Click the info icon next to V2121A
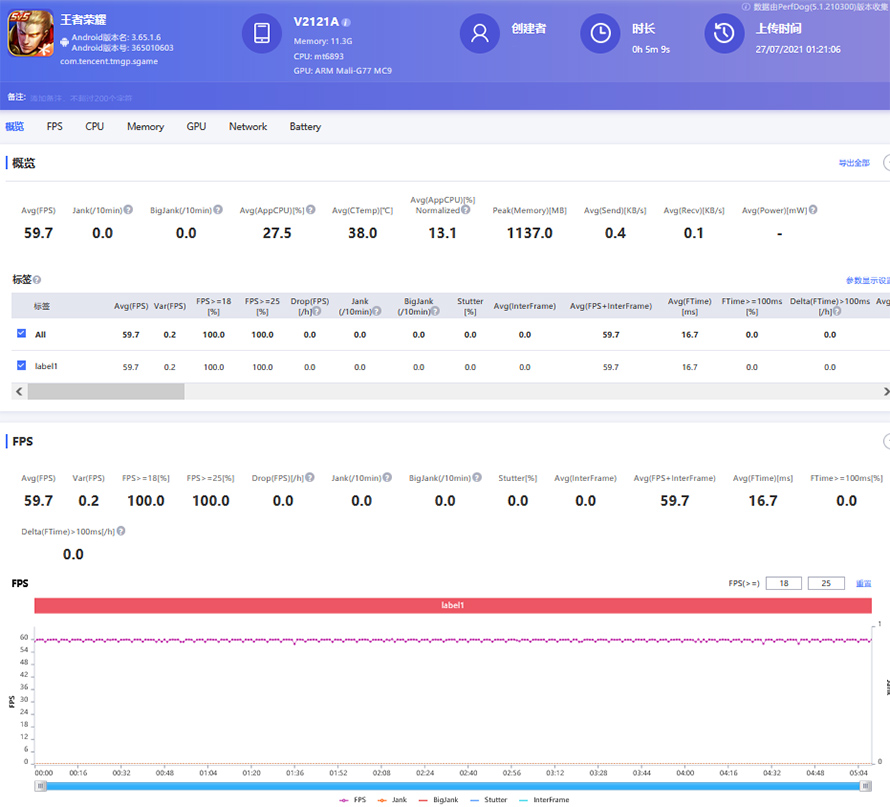The image size is (890, 807). (x=346, y=23)
